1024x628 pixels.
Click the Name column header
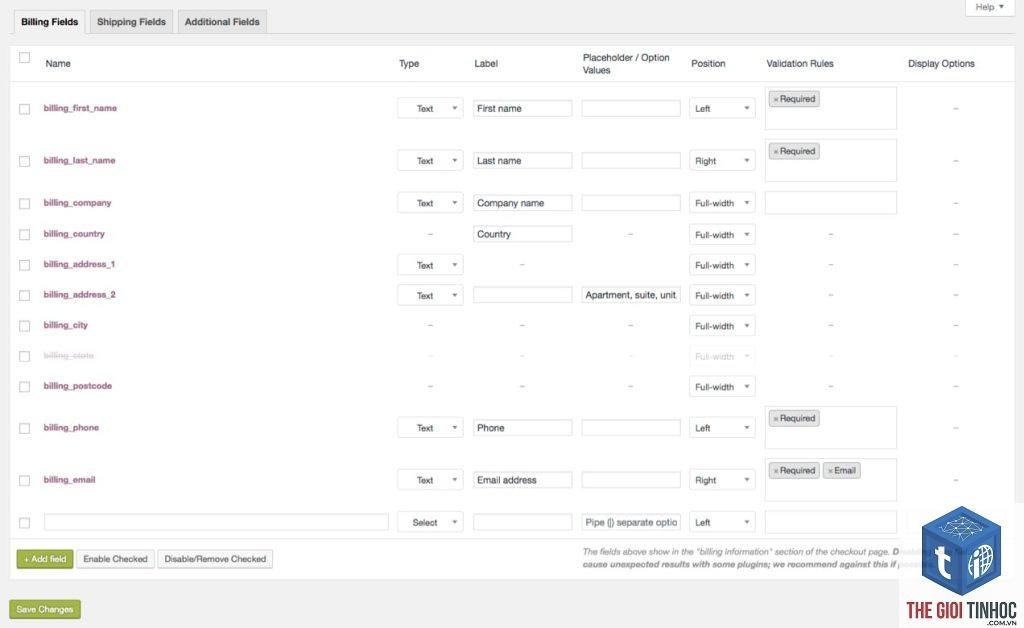click(x=58, y=63)
